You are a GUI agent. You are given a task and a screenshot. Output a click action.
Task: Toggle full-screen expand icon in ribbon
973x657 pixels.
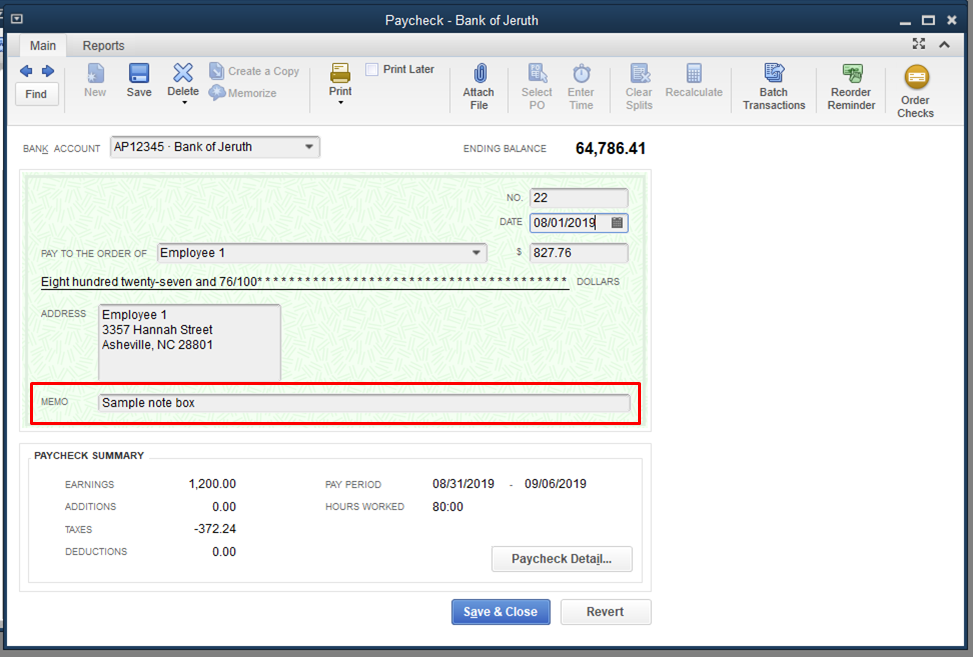pos(919,43)
